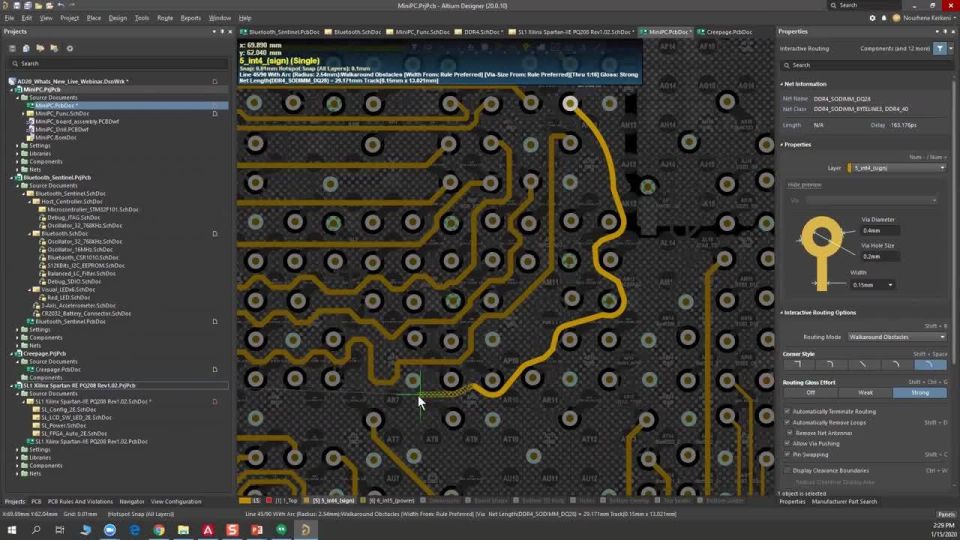Select the any-angle arc corner style
960x540 pixels.
929,364
